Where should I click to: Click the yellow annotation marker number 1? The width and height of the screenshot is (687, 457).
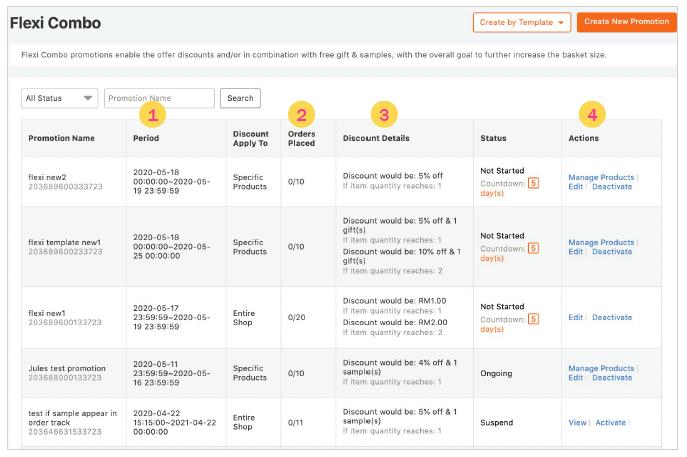pyautogui.click(x=153, y=115)
